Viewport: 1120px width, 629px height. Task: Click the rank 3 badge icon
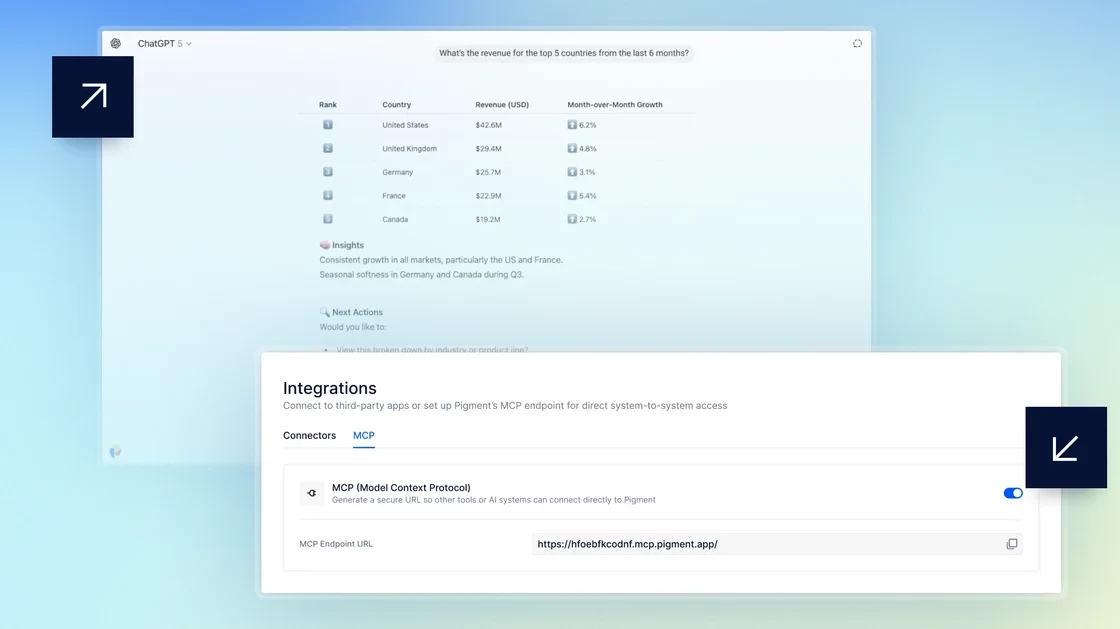[328, 171]
